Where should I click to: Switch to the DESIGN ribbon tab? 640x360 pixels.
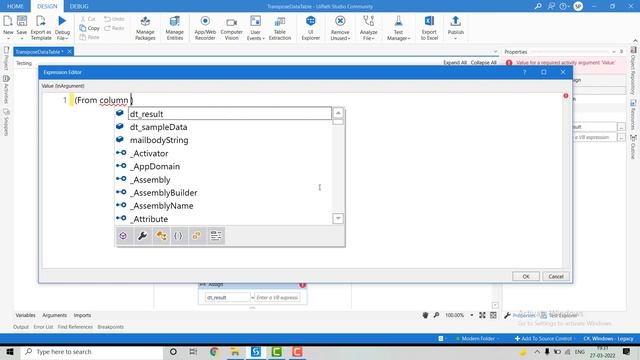coord(47,6)
